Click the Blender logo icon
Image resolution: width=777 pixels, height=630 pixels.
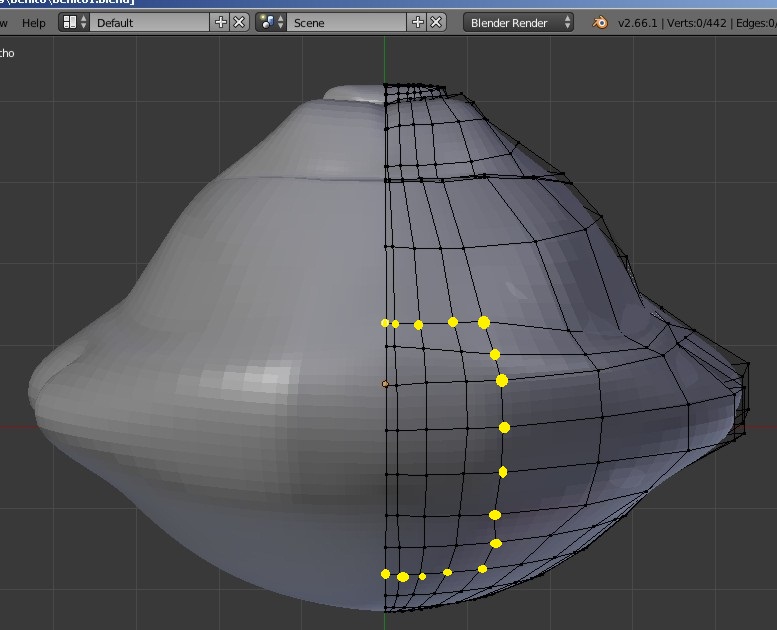point(600,22)
